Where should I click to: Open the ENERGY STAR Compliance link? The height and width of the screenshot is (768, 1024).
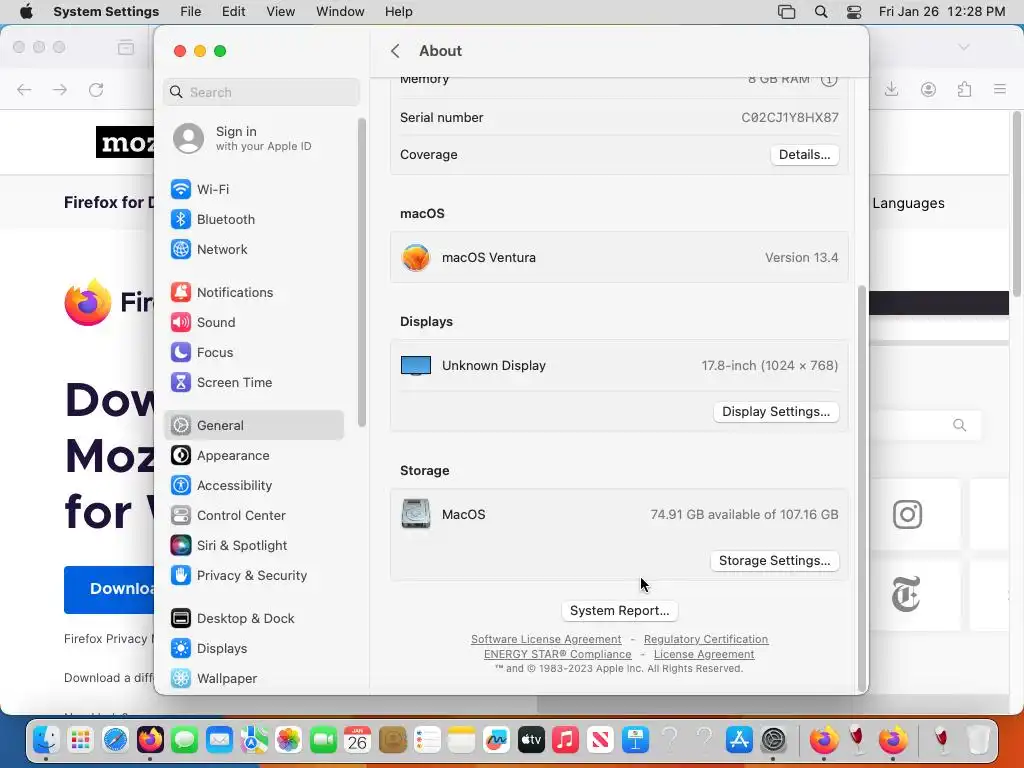(558, 654)
